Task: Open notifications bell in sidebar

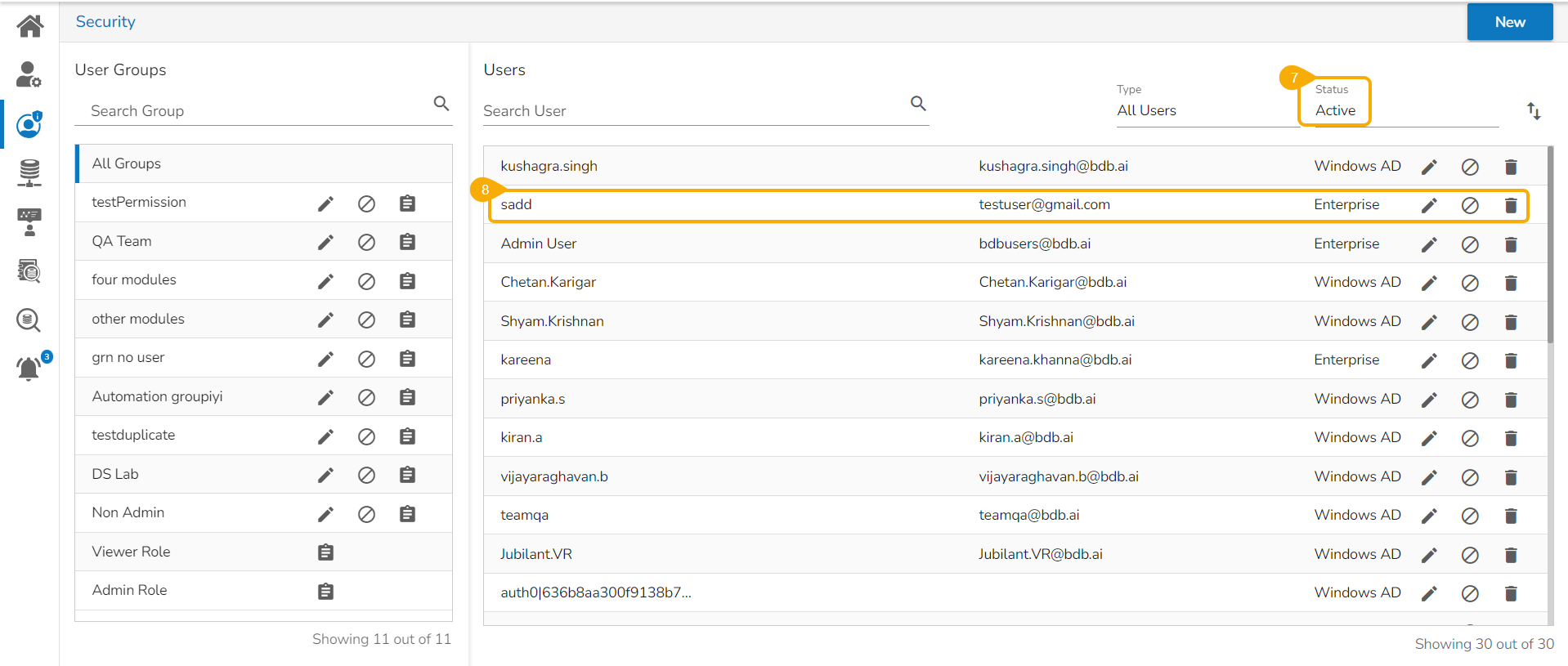Action: [29, 369]
